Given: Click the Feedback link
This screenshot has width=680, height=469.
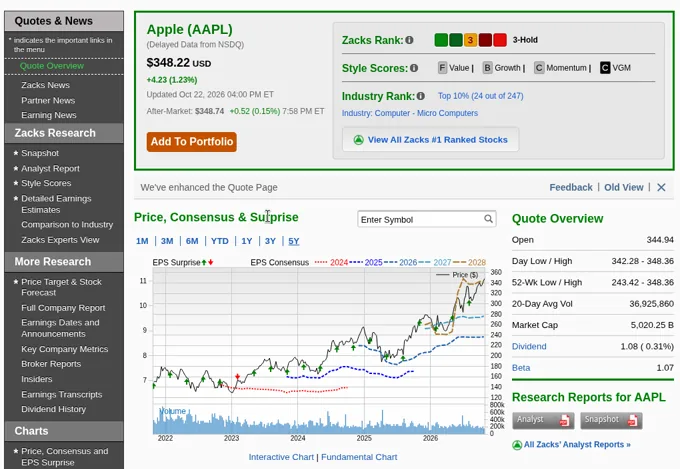Looking at the screenshot, I should pos(571,187).
